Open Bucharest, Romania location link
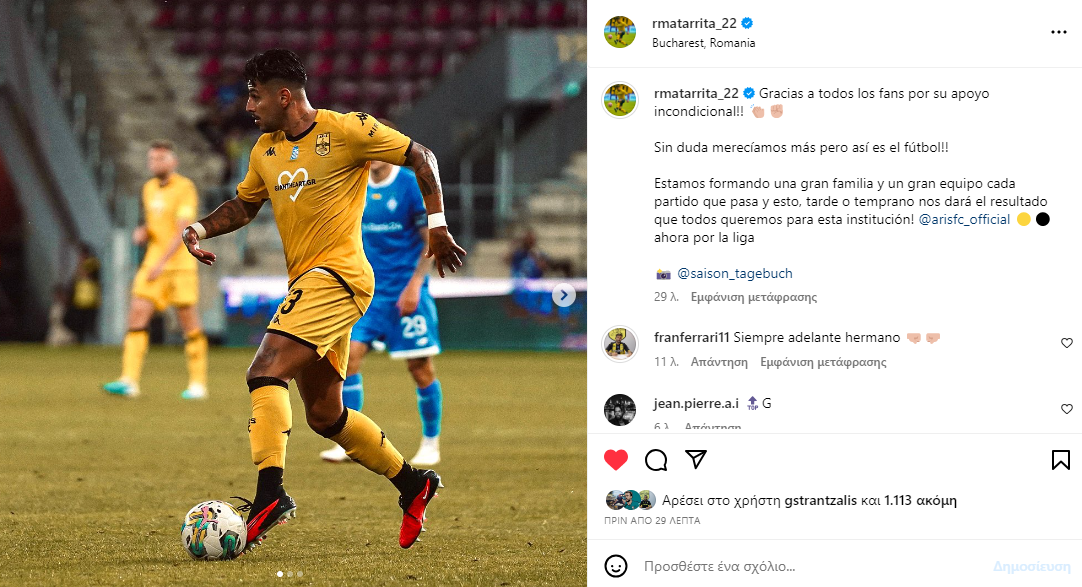This screenshot has width=1082, height=587. [x=703, y=43]
